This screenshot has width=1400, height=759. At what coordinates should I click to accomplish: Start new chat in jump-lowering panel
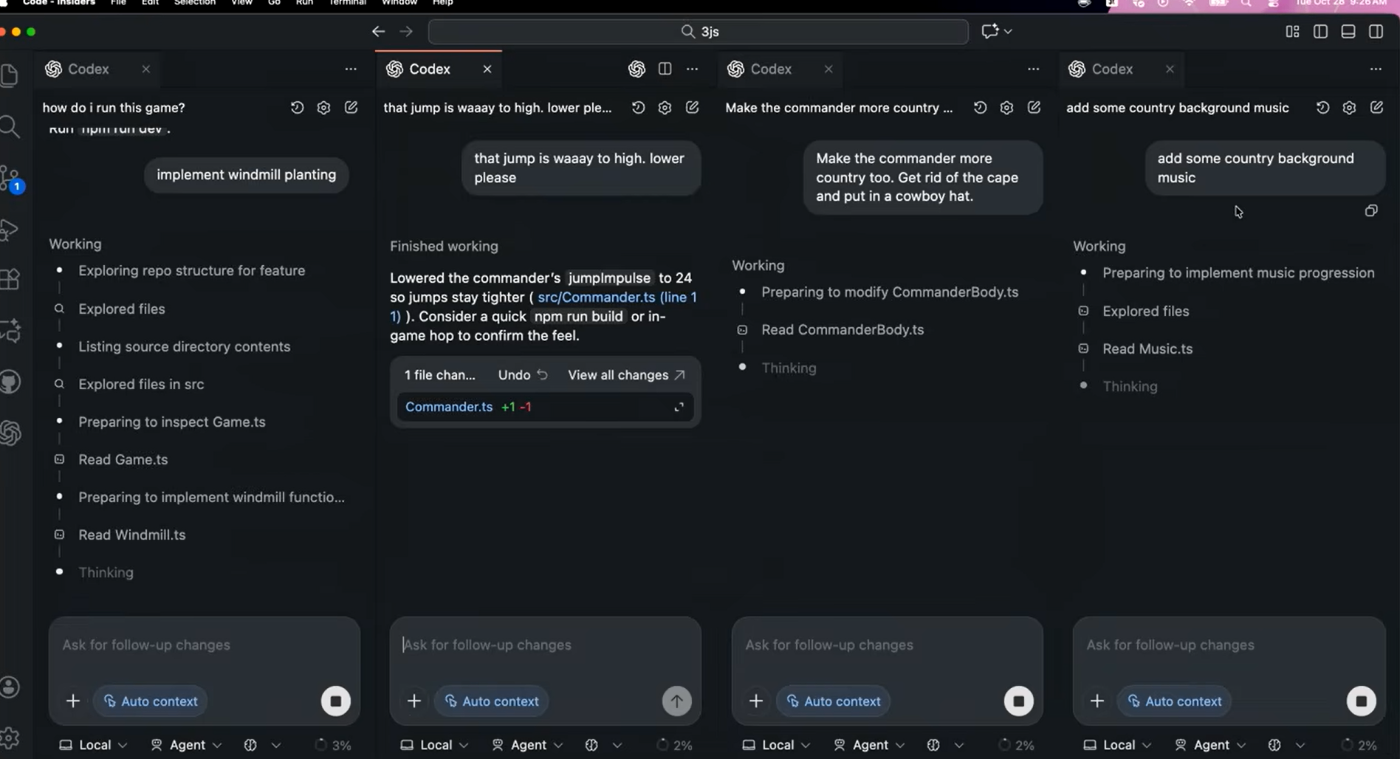[x=692, y=108]
